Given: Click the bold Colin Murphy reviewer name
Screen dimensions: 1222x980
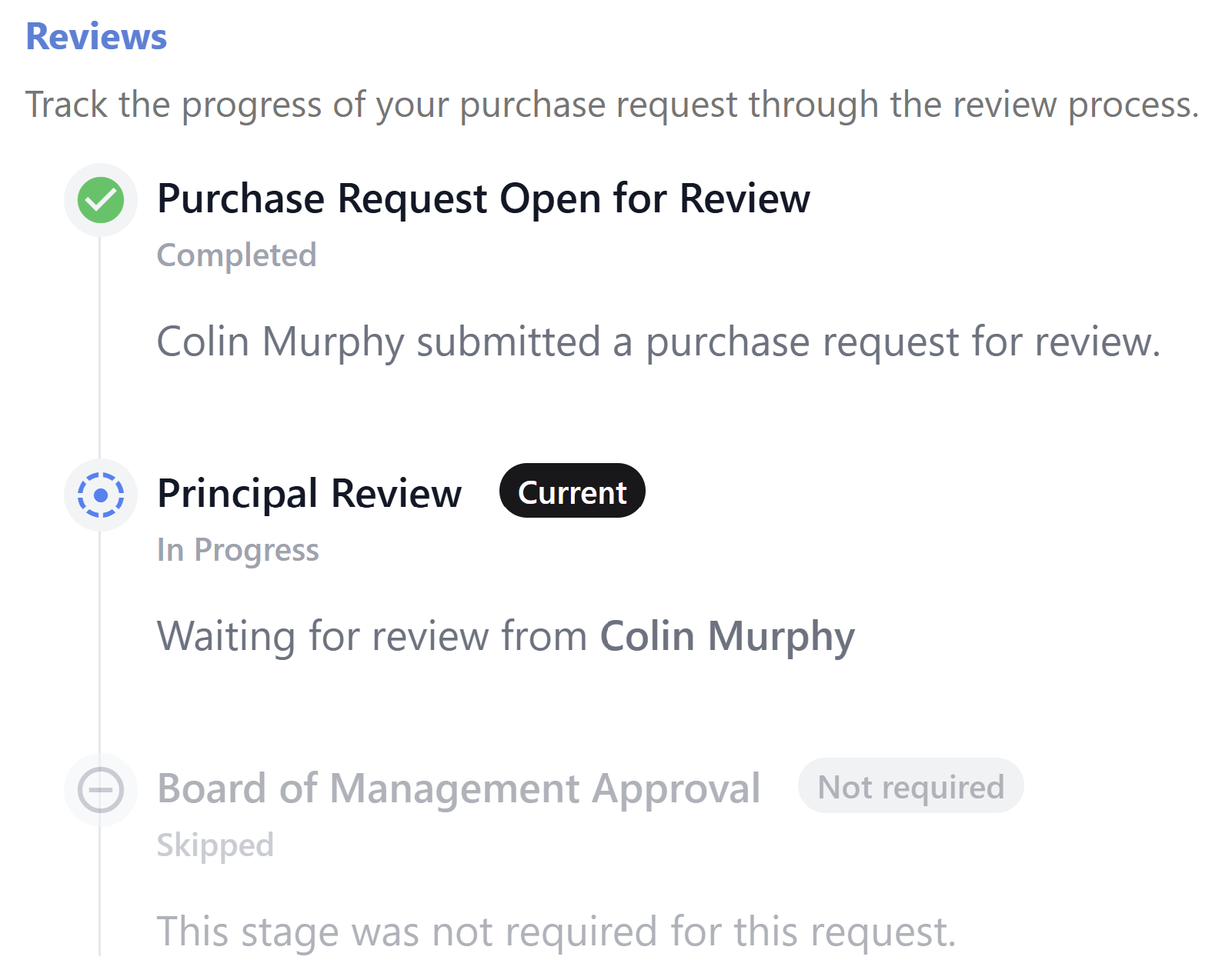Looking at the screenshot, I should click(727, 637).
